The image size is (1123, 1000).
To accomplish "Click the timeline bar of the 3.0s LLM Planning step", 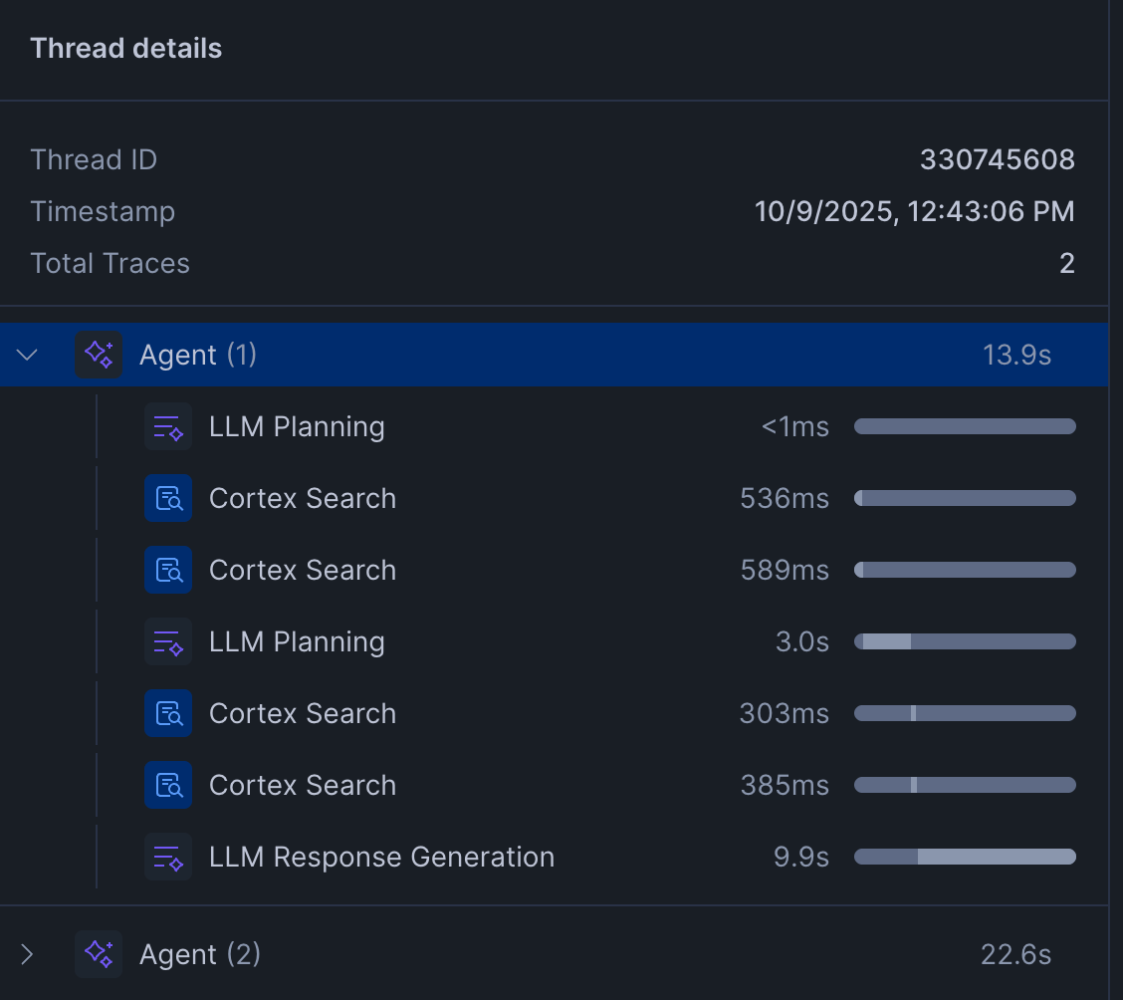I will [x=964, y=642].
